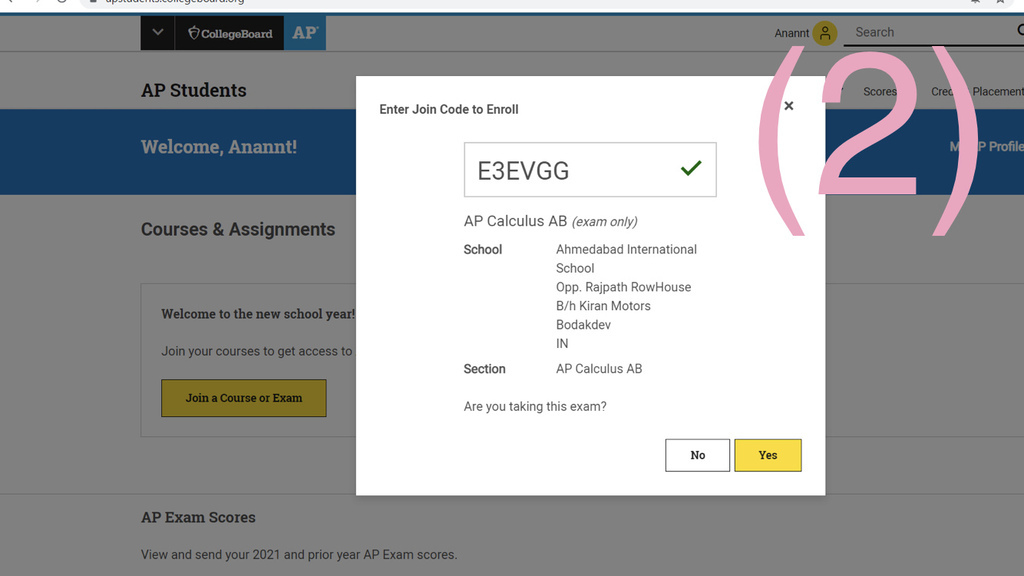The image size is (1024, 576).
Task: Click the AP logo in the header
Action: point(305,33)
